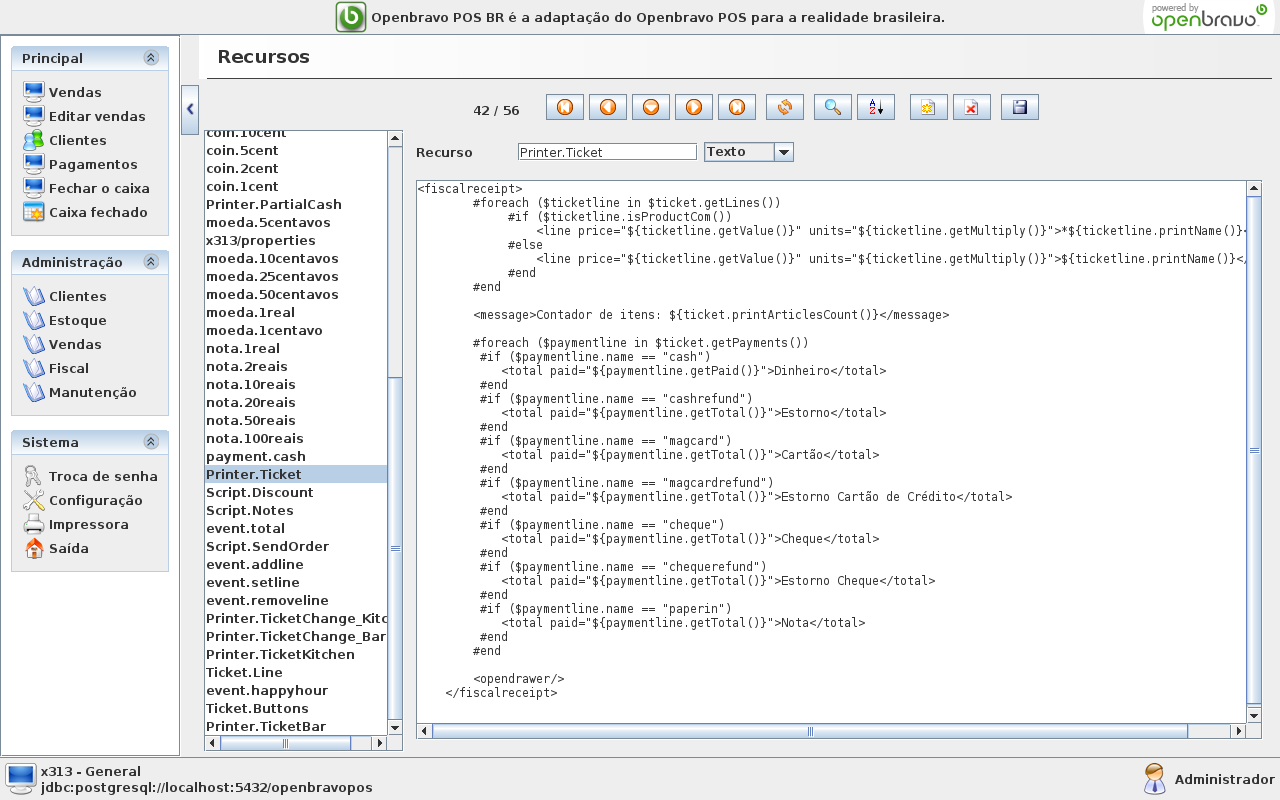Viewport: 1280px width, 800px height.
Task: Select payment.cash in the resource list
Action: pyautogui.click(x=296, y=456)
